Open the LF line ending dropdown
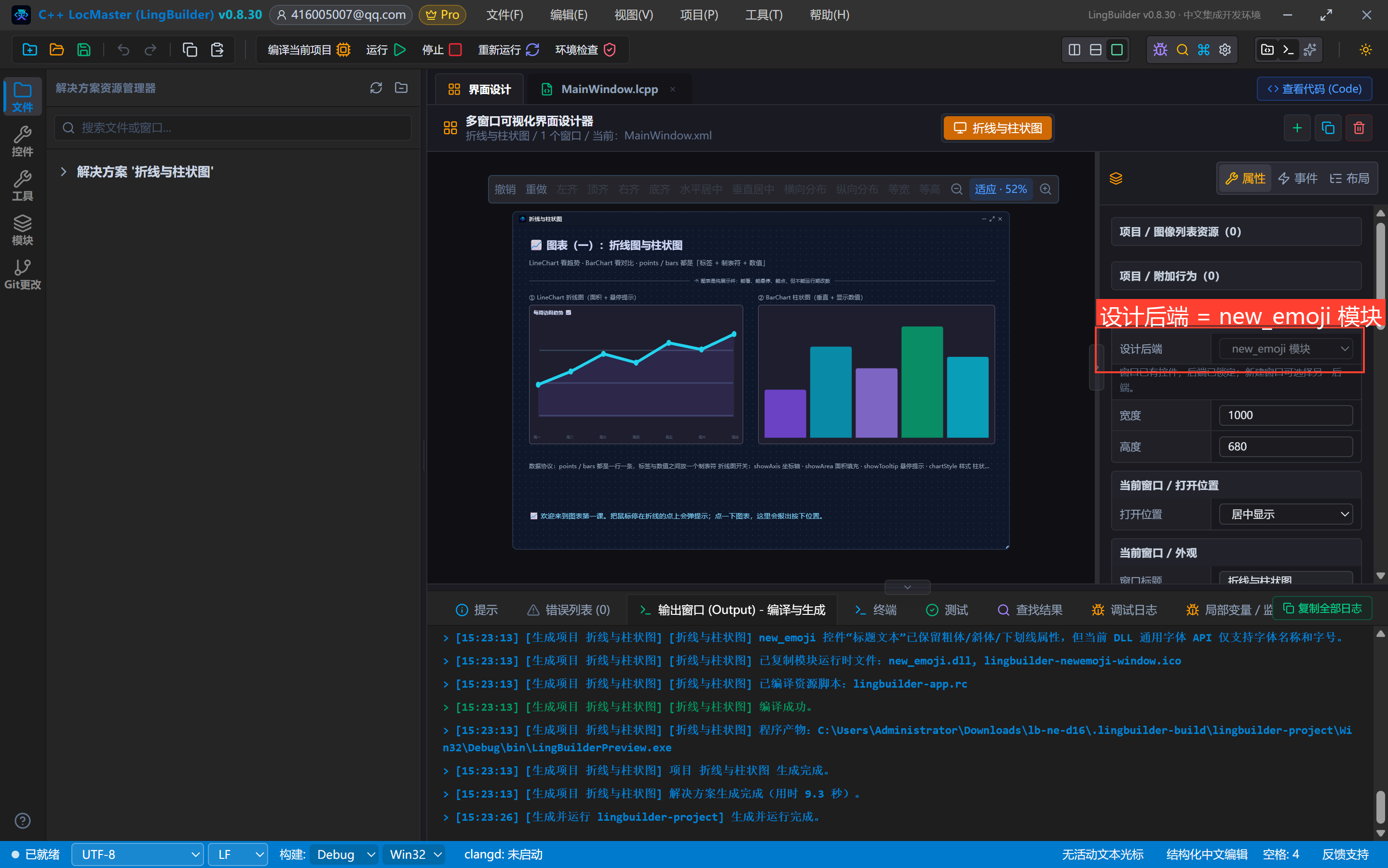Viewport: 1388px width, 868px height. [238, 855]
